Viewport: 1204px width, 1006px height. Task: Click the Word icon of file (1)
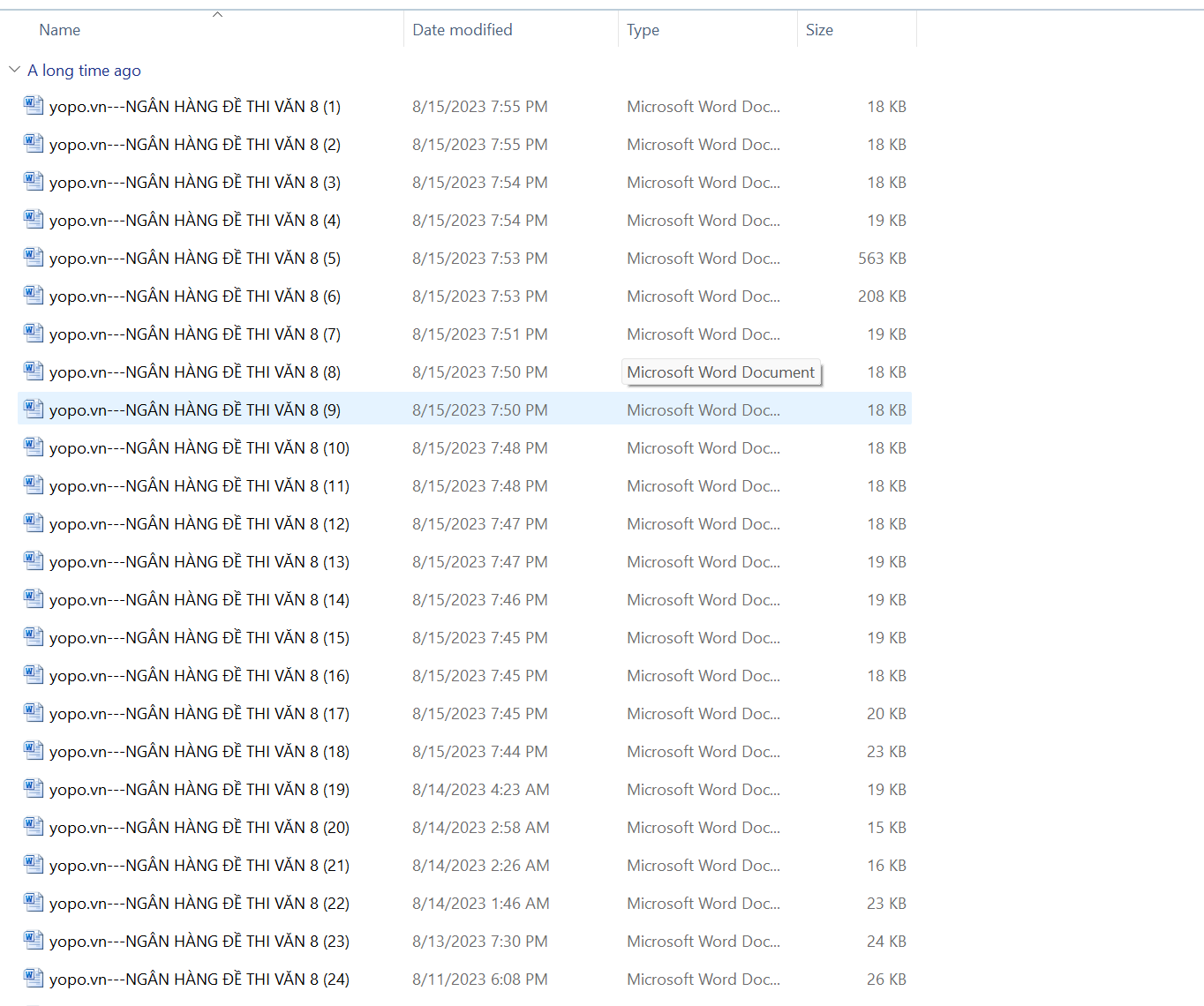[x=34, y=106]
